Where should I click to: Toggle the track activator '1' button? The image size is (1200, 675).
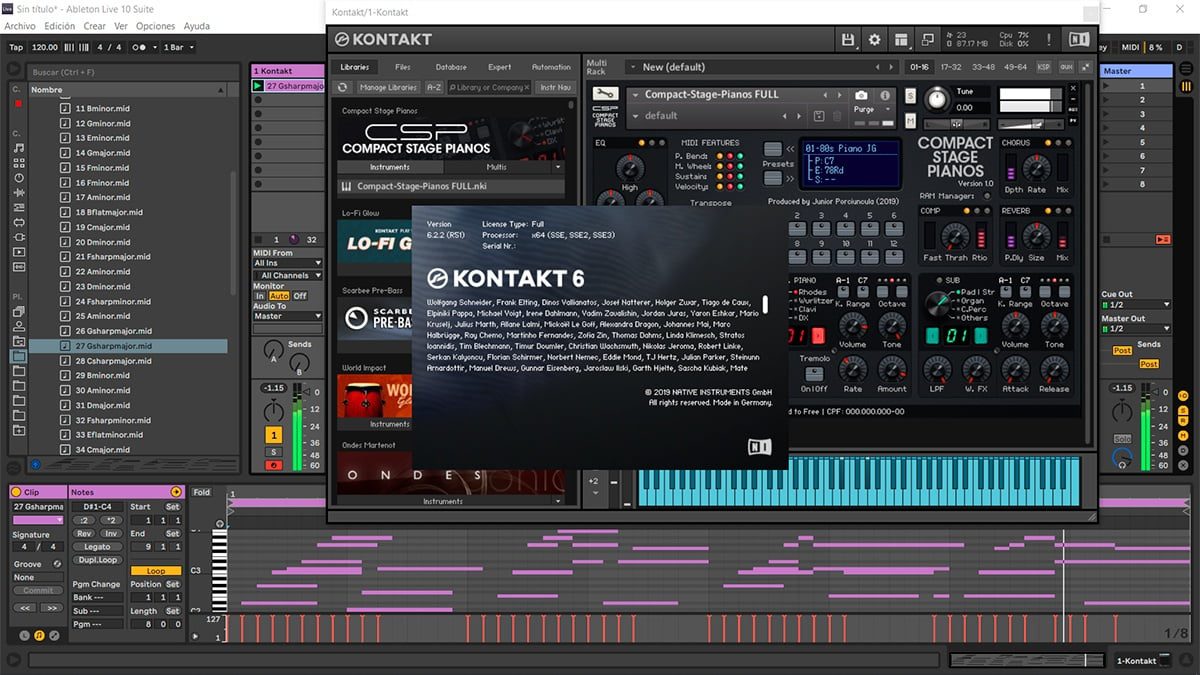[273, 435]
